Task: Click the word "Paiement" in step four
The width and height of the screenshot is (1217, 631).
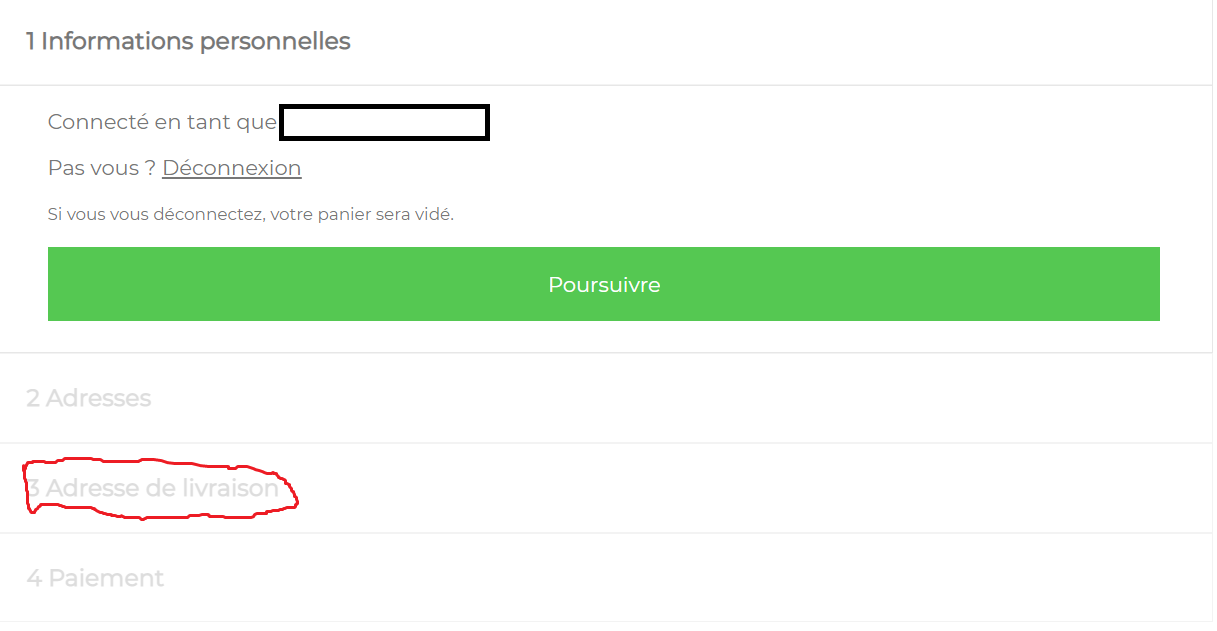Action: (106, 578)
